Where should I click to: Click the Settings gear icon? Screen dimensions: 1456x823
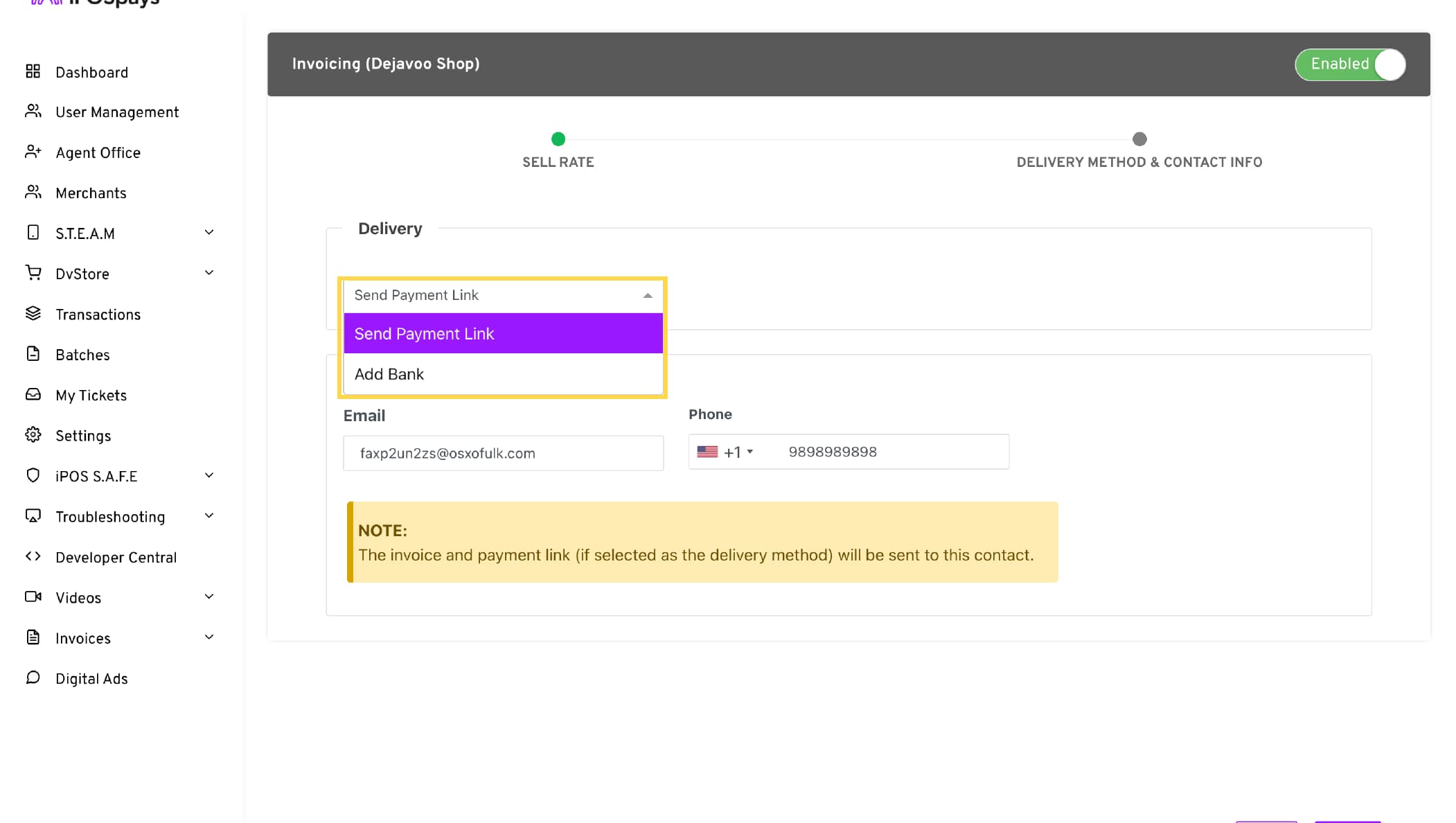(33, 435)
